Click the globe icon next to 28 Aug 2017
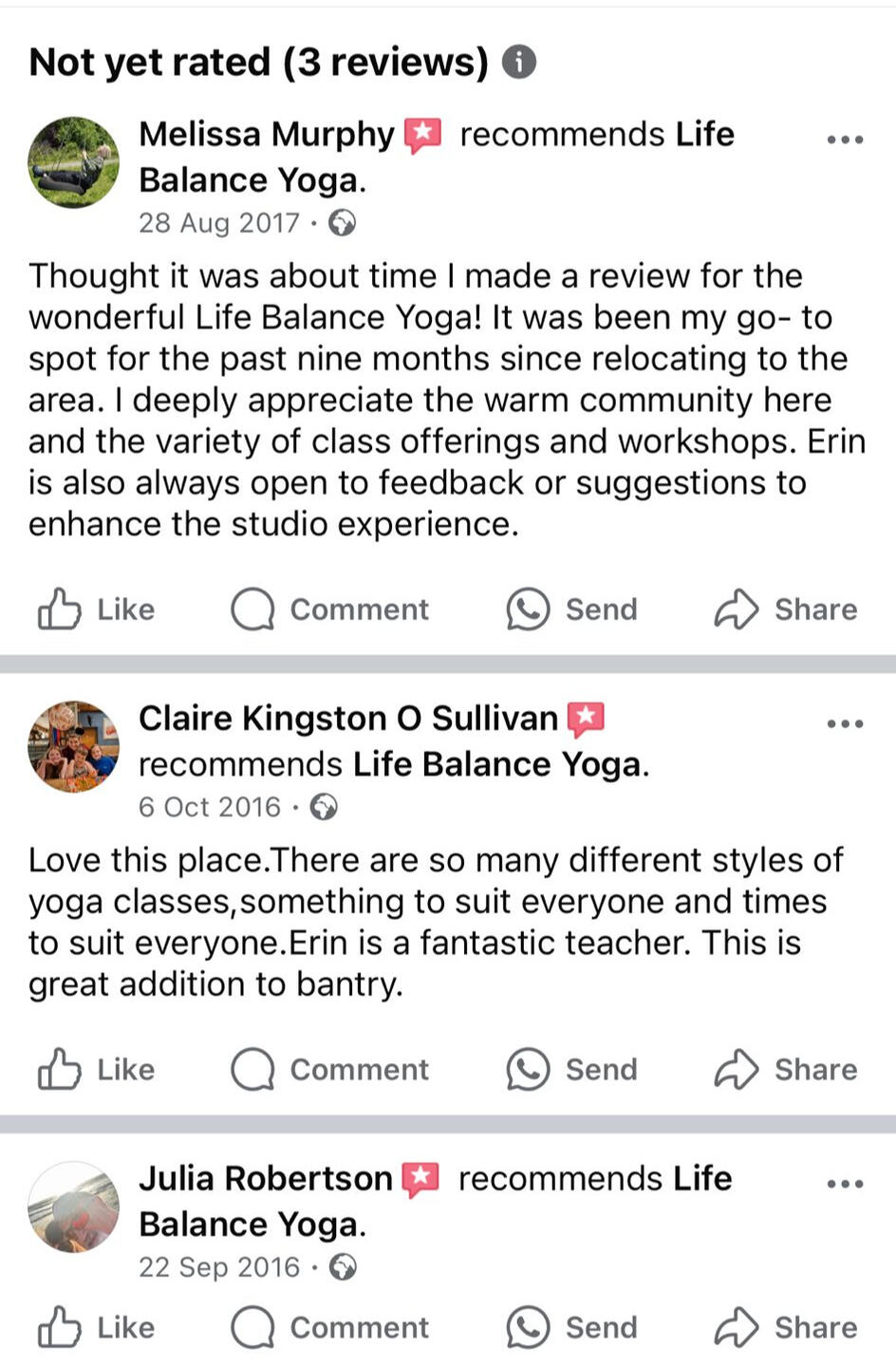The image size is (896, 1366). 342,223
